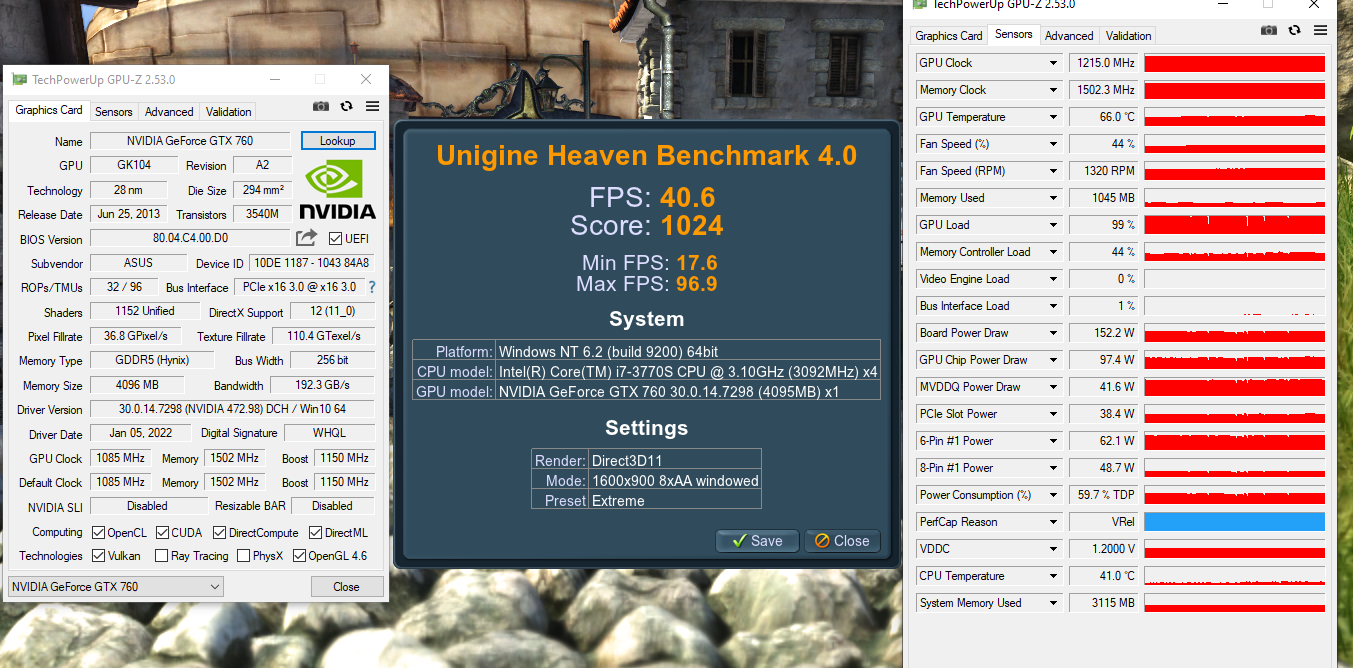Toggle the Vulkan checkbox
Viewport: 1353px width, 668px height.
[98, 556]
